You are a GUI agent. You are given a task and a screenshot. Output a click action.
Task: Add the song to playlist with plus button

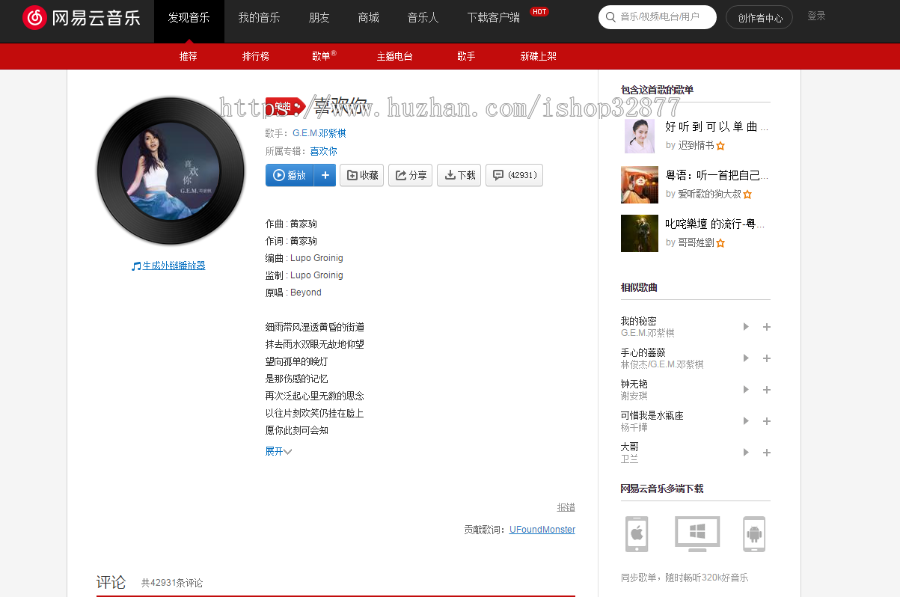coord(325,175)
